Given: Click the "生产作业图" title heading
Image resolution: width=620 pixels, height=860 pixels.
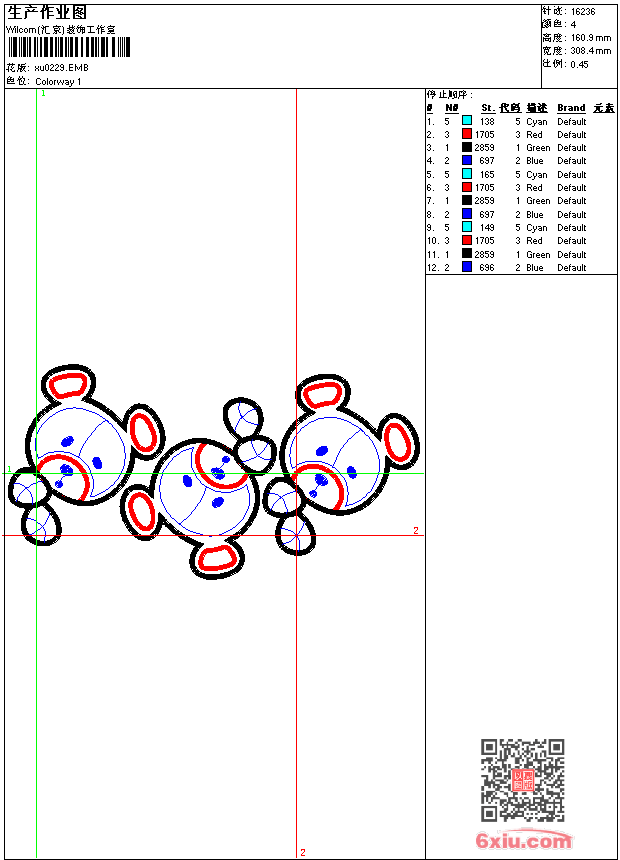Looking at the screenshot, I should [x=47, y=12].
